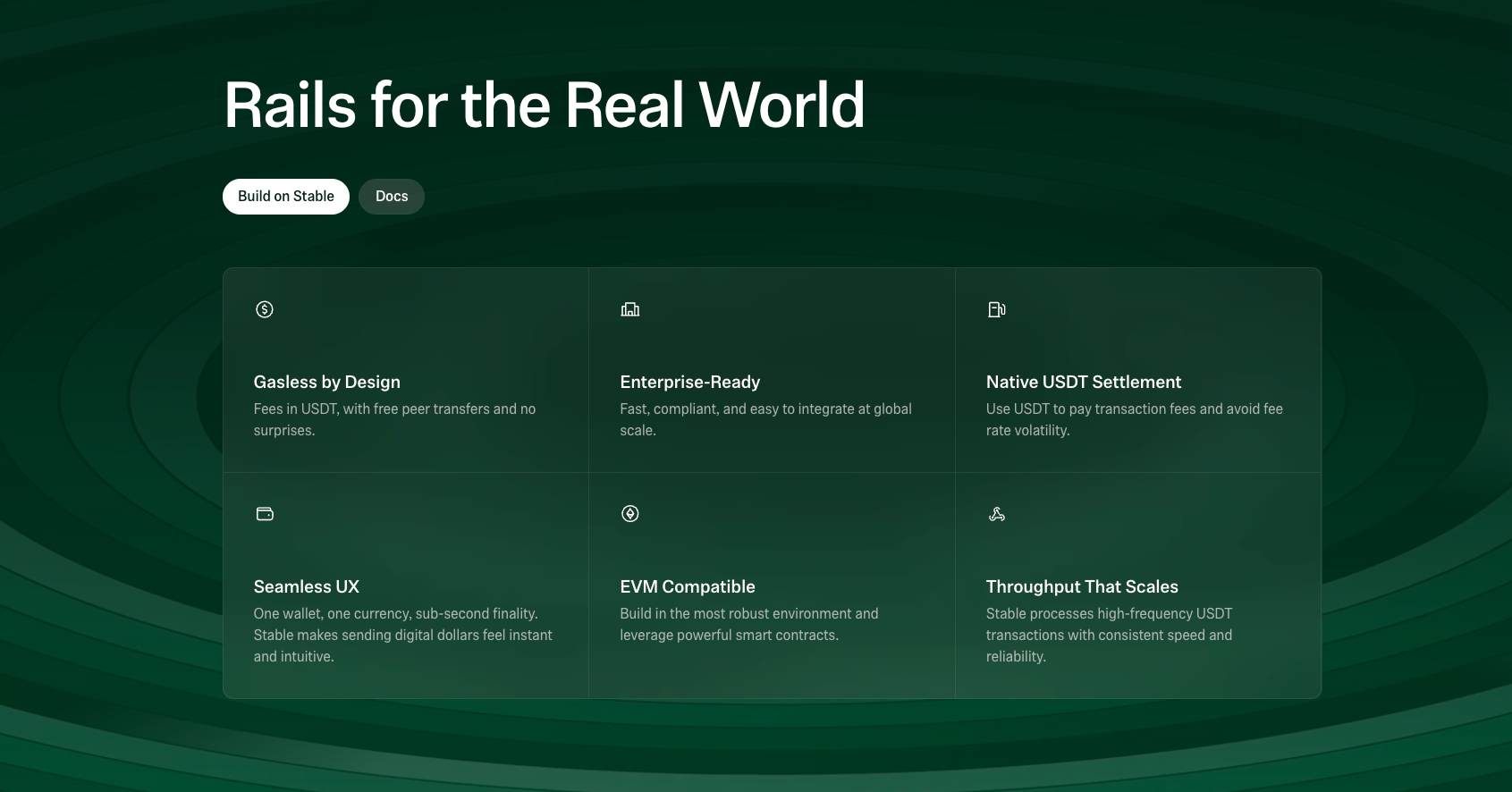The image size is (1512, 792).
Task: Click the Throughput That Scales heading
Action: 1081,586
